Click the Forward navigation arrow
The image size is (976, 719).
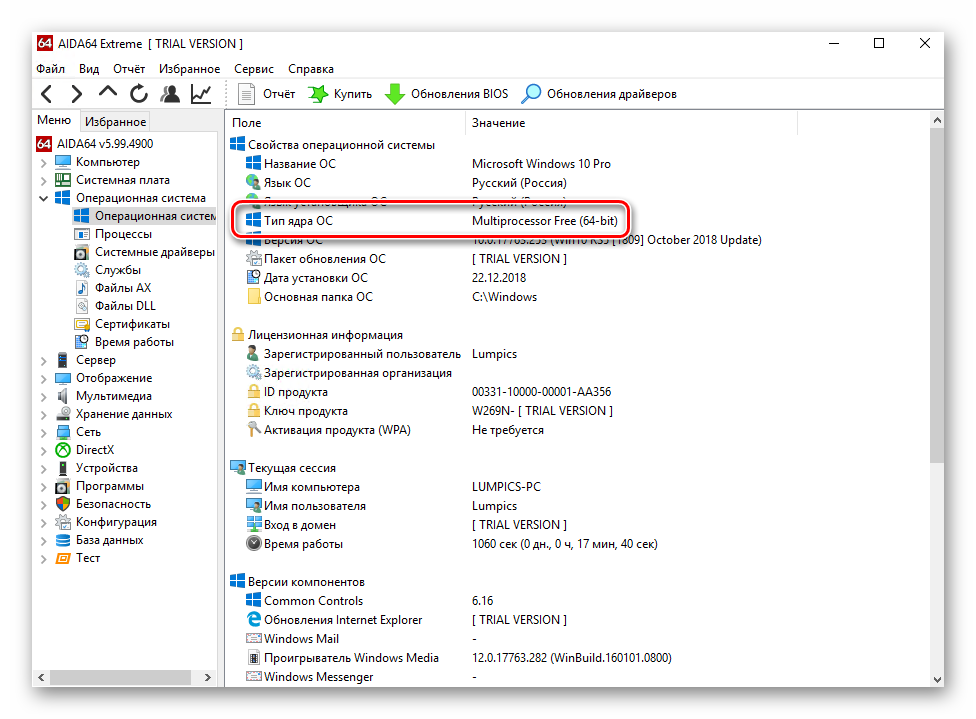click(77, 94)
